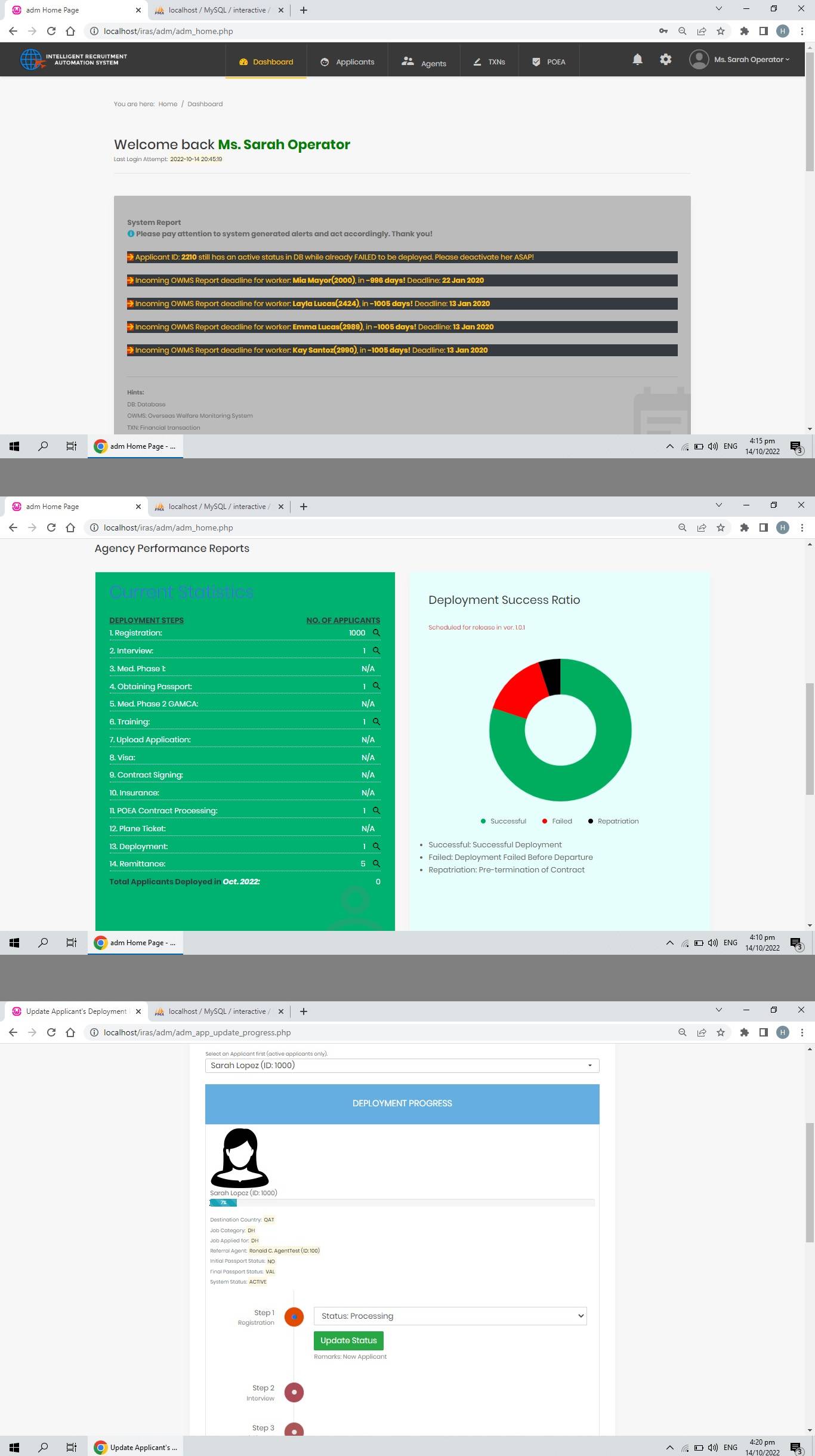The image size is (815, 1456).
Task: Click the magnifier icon in POEA Contract Processing row
Action: [x=376, y=810]
